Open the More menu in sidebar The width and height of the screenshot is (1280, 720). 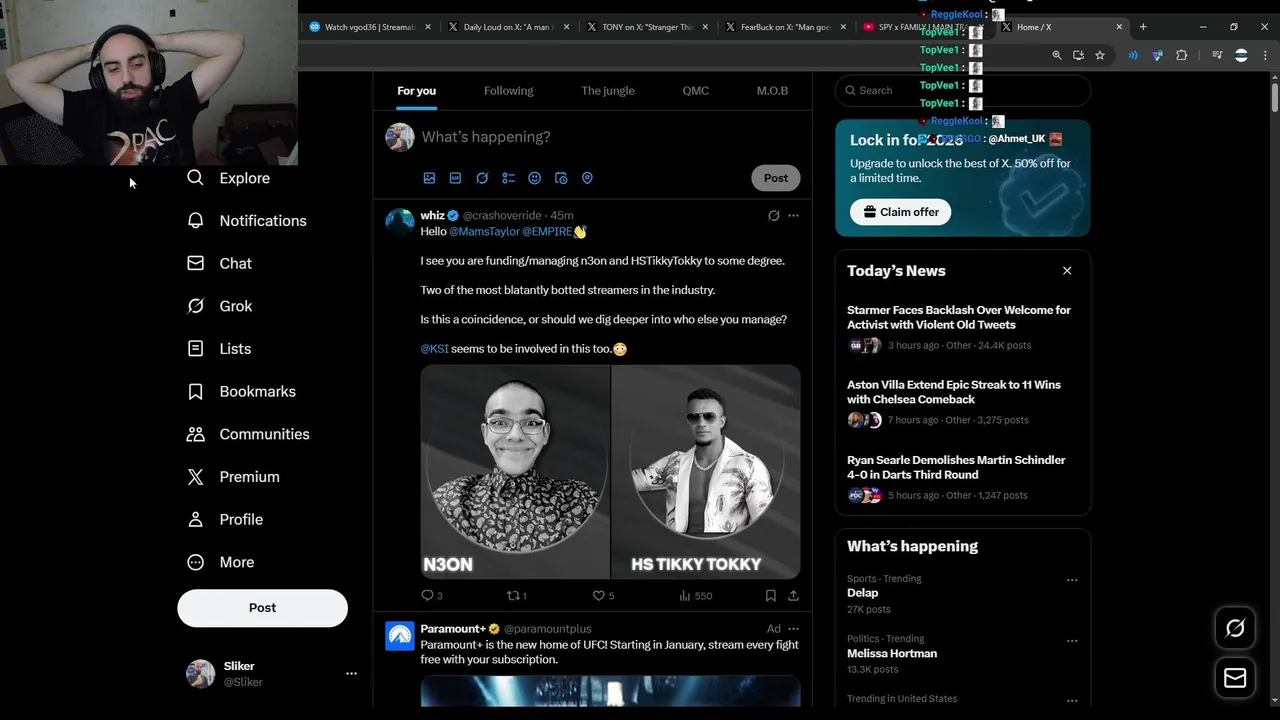(x=221, y=562)
